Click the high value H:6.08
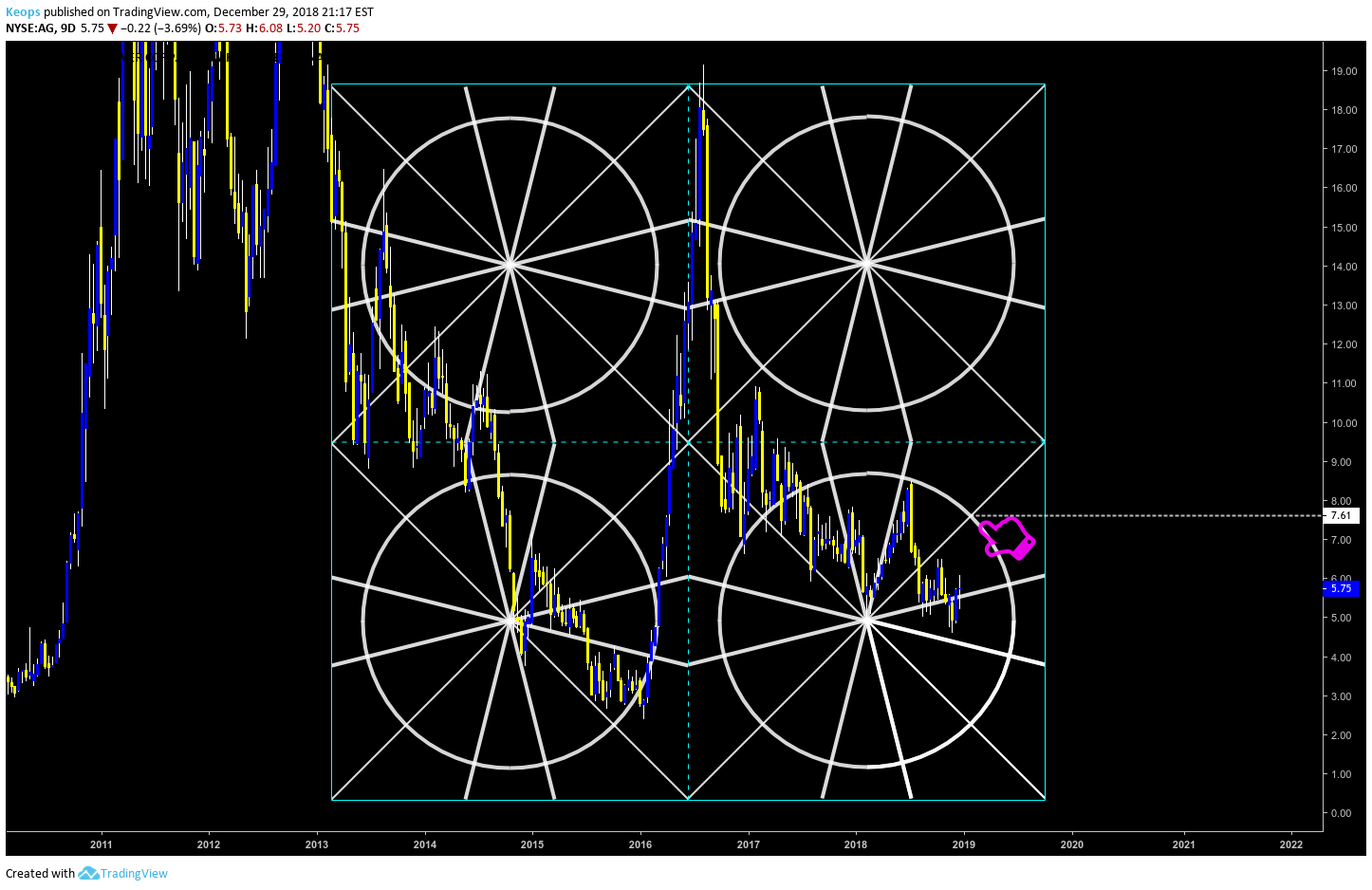The width and height of the screenshot is (1372, 890). click(x=264, y=28)
